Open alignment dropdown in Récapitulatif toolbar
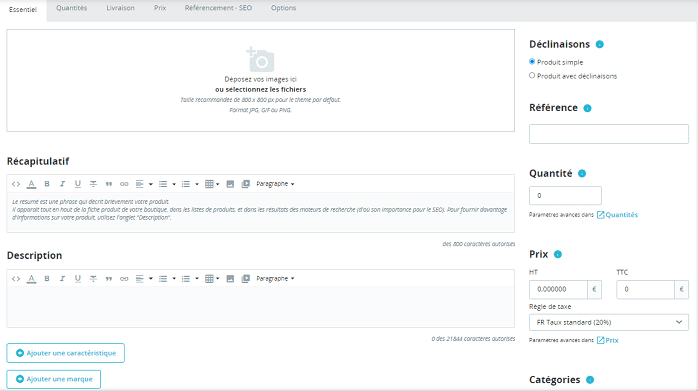Image resolution: width=698 pixels, height=391 pixels. 144,184
